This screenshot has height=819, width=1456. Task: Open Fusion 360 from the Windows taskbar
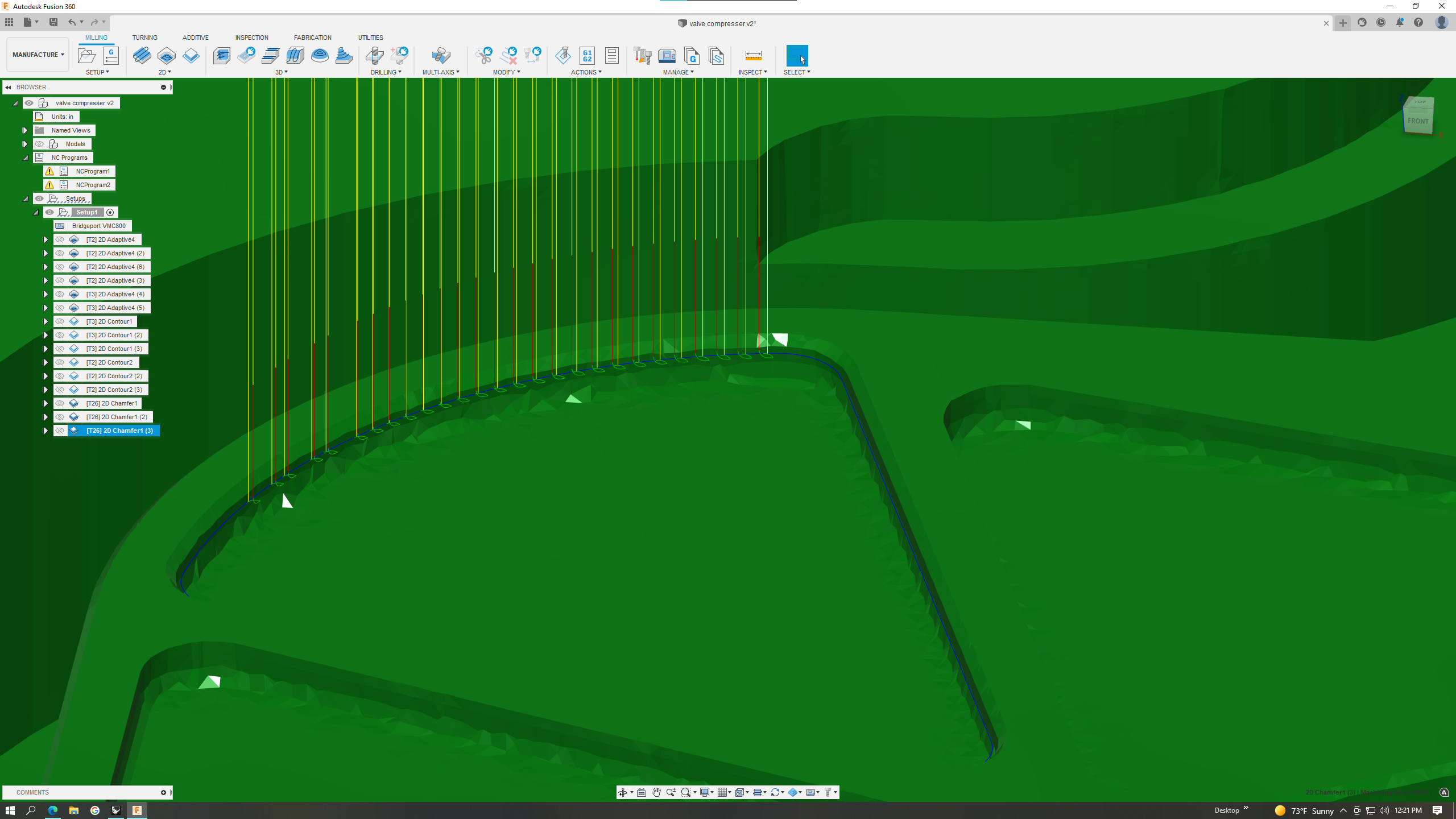[x=137, y=810]
